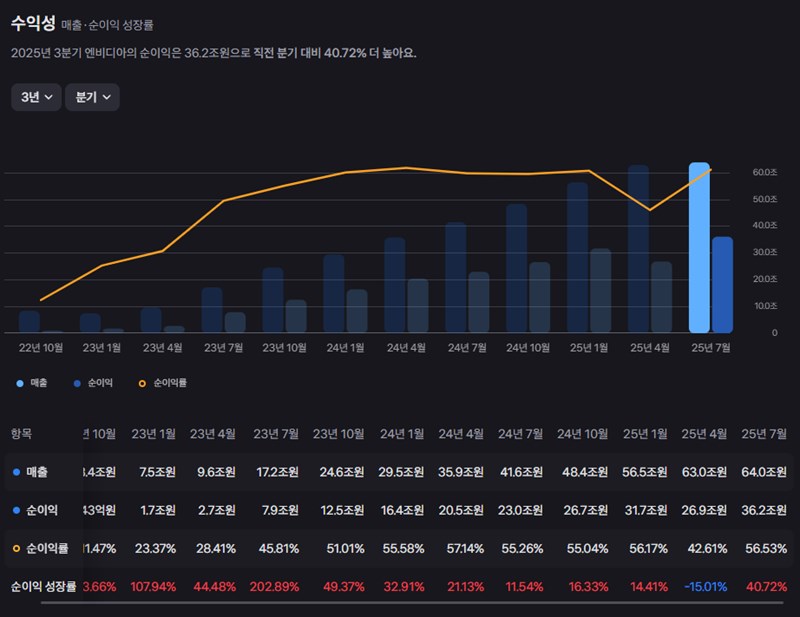Viewport: 800px width, 617px height.
Task: Select the 25년 7월 table column header
Action: [x=764, y=434]
